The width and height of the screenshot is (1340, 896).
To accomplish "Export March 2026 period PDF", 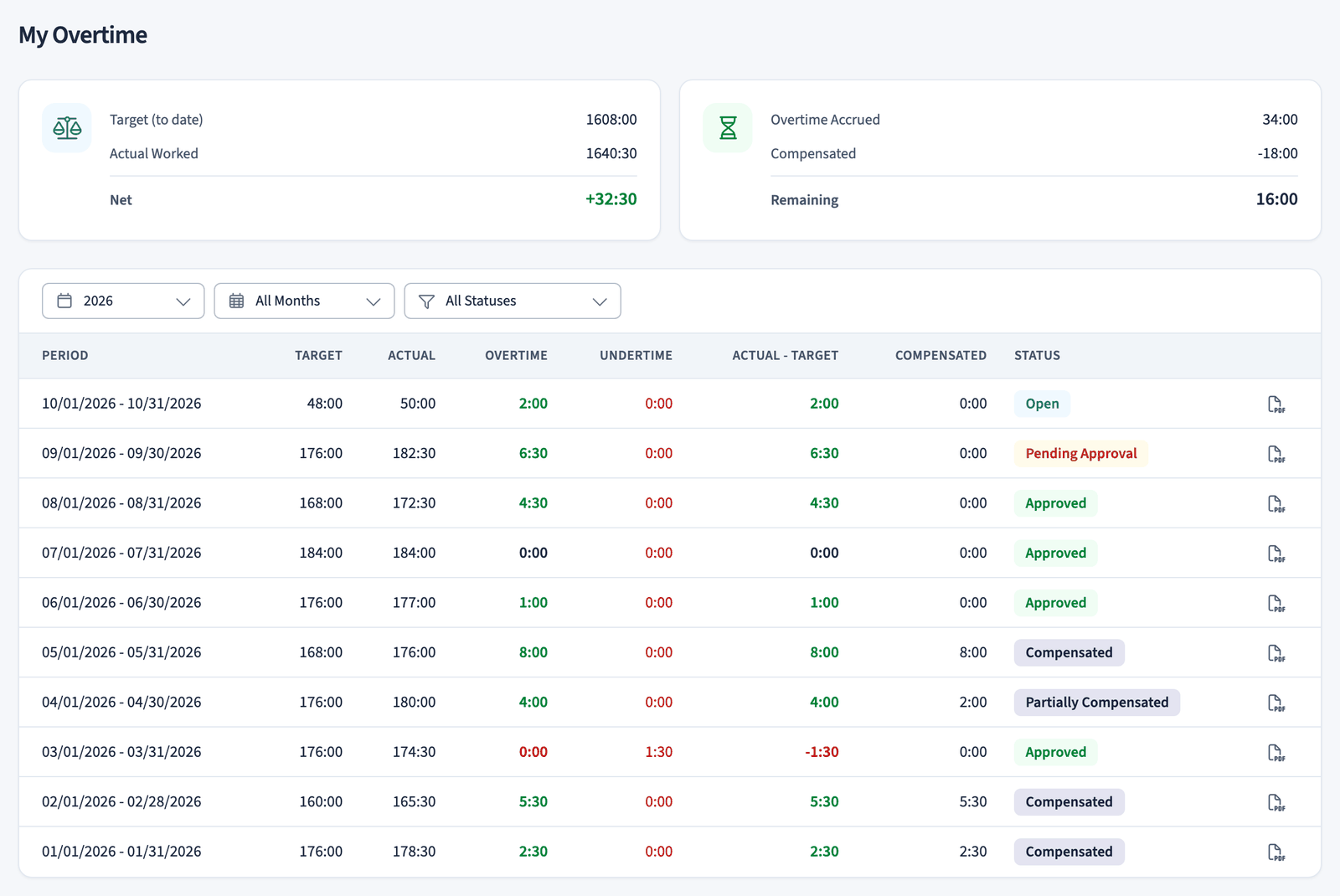I will click(x=1276, y=752).
